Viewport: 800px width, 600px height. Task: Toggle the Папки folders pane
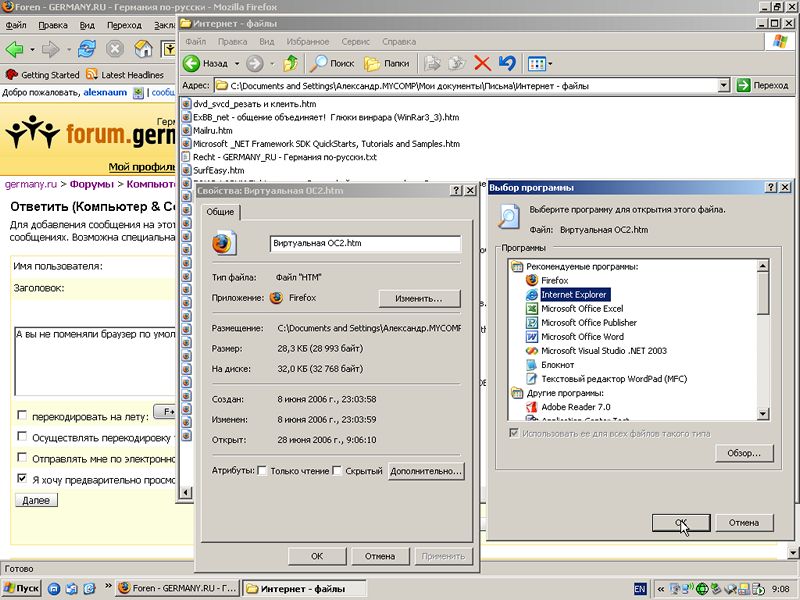click(387, 63)
